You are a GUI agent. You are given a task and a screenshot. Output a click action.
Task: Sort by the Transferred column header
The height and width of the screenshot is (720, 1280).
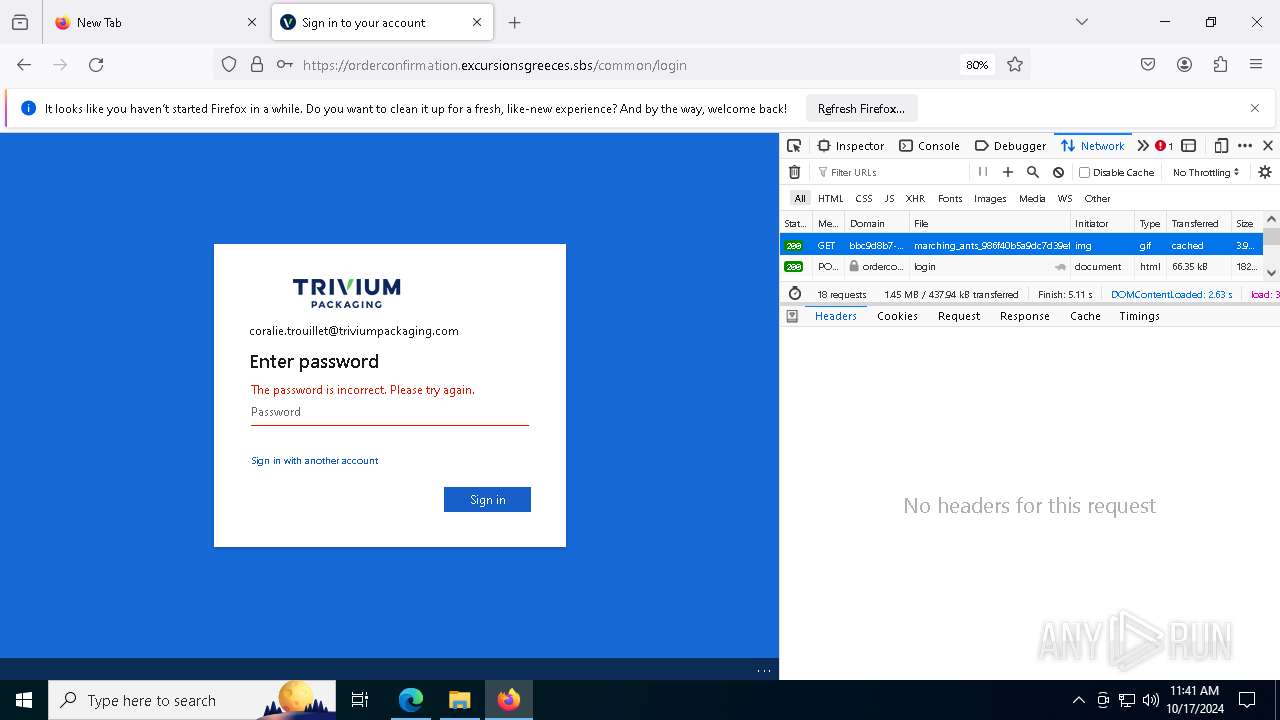(1198, 223)
